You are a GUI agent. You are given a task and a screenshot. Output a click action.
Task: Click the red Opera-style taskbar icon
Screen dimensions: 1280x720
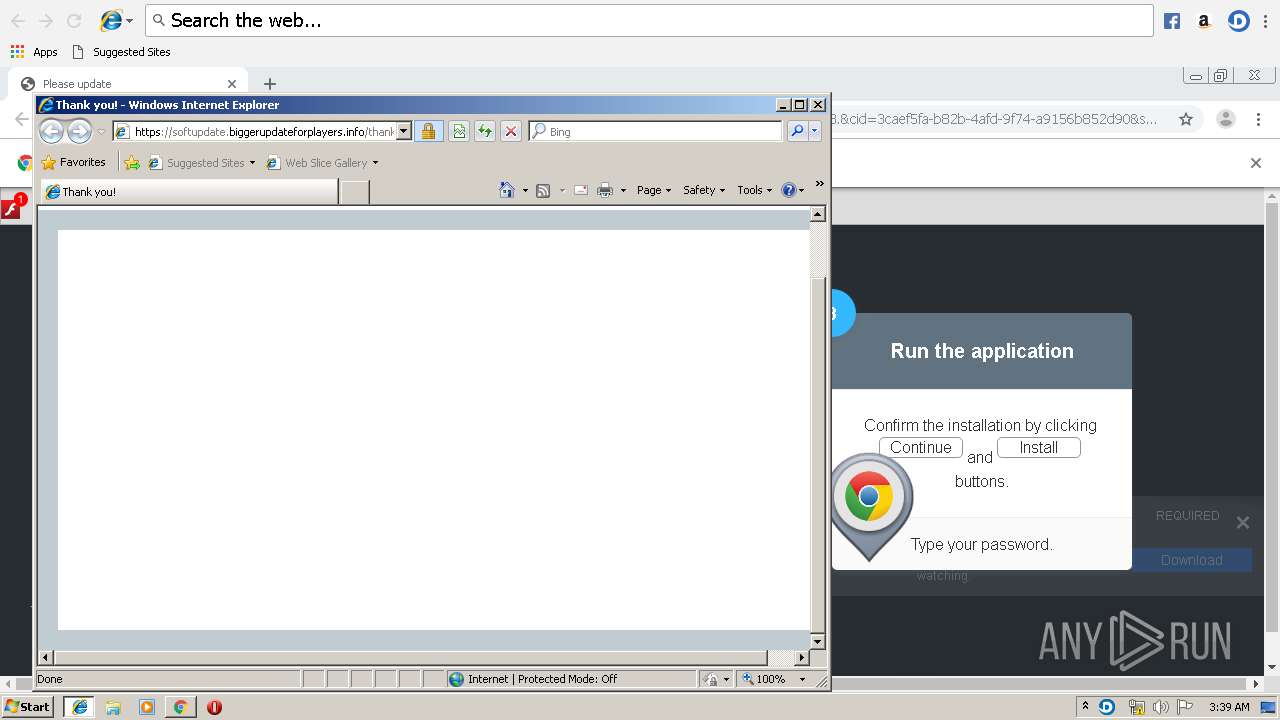214,707
